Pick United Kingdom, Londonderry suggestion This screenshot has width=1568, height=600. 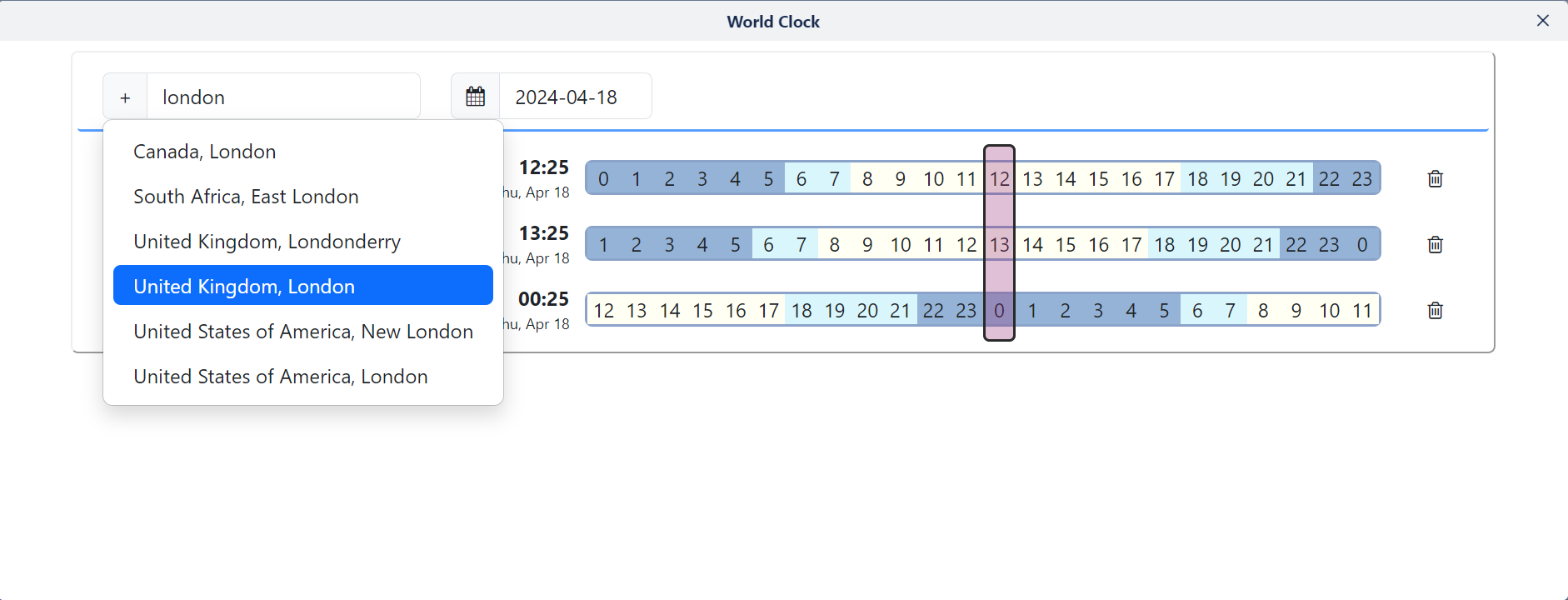click(x=267, y=242)
